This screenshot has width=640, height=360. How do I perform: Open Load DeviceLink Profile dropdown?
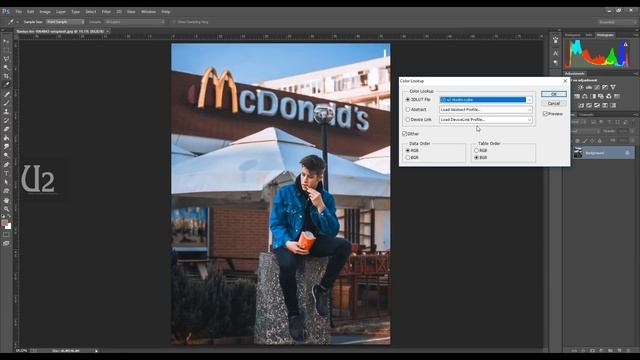pos(486,120)
